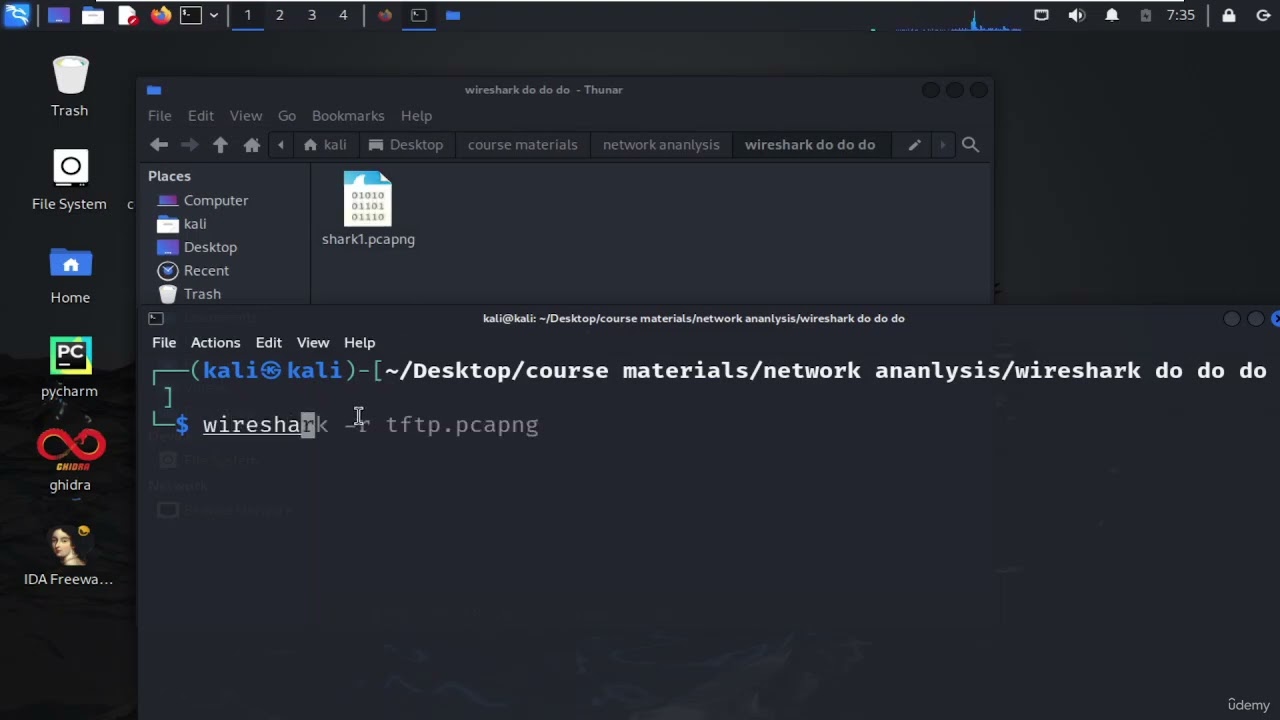Launch Firefox from the panel launcher
The image size is (1280, 720).
160,15
